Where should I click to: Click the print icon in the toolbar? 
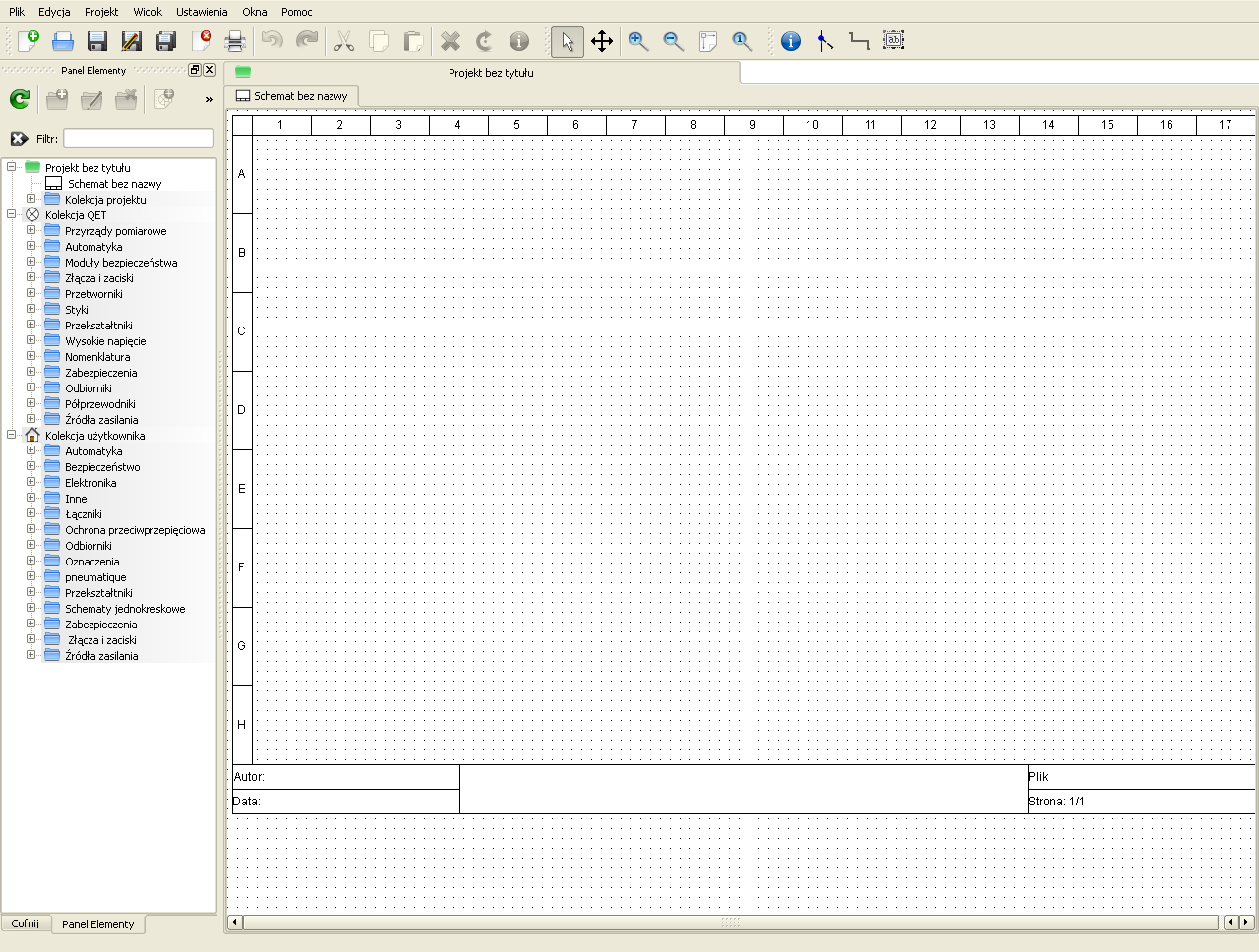(235, 41)
